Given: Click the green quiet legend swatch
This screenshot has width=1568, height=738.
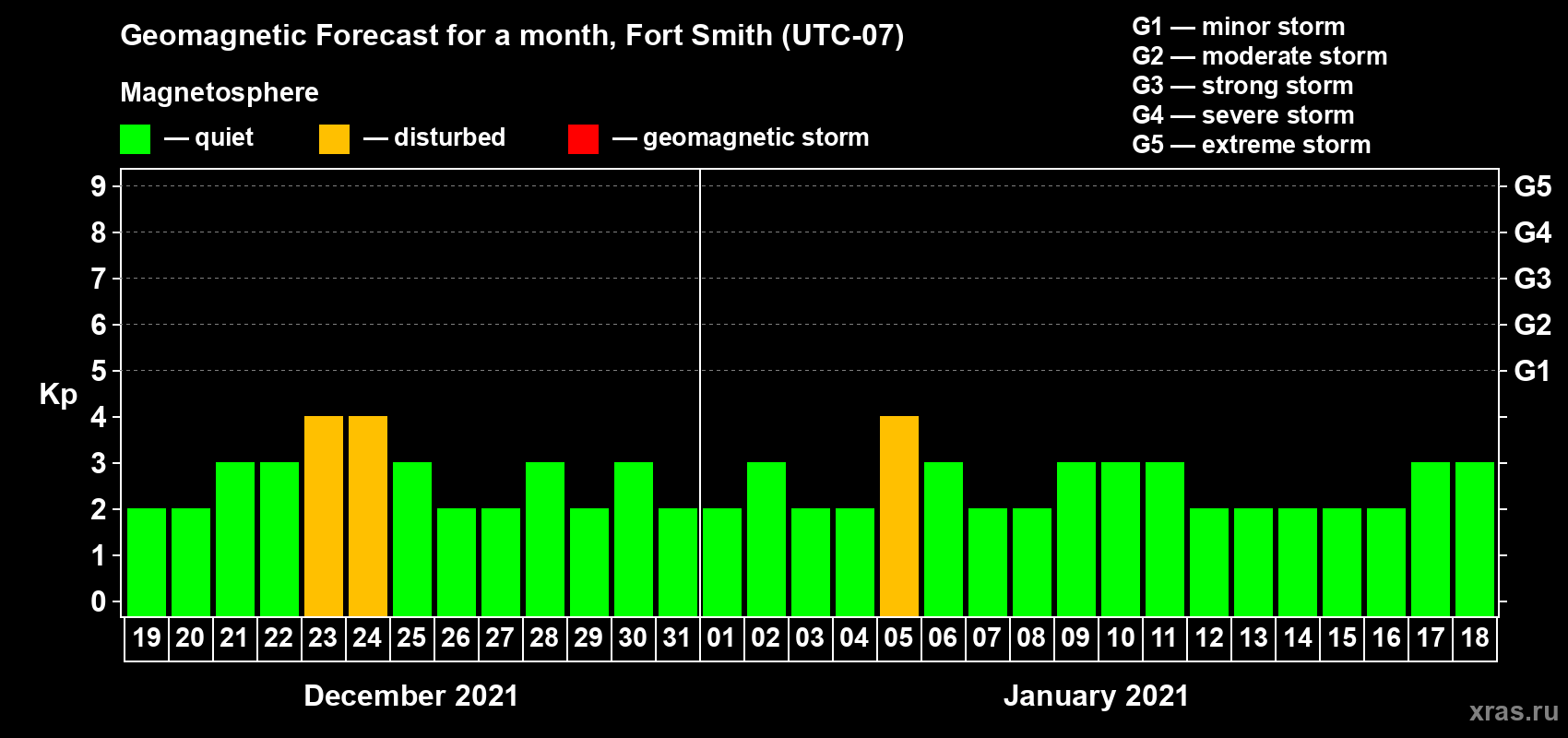Looking at the screenshot, I should click(135, 139).
